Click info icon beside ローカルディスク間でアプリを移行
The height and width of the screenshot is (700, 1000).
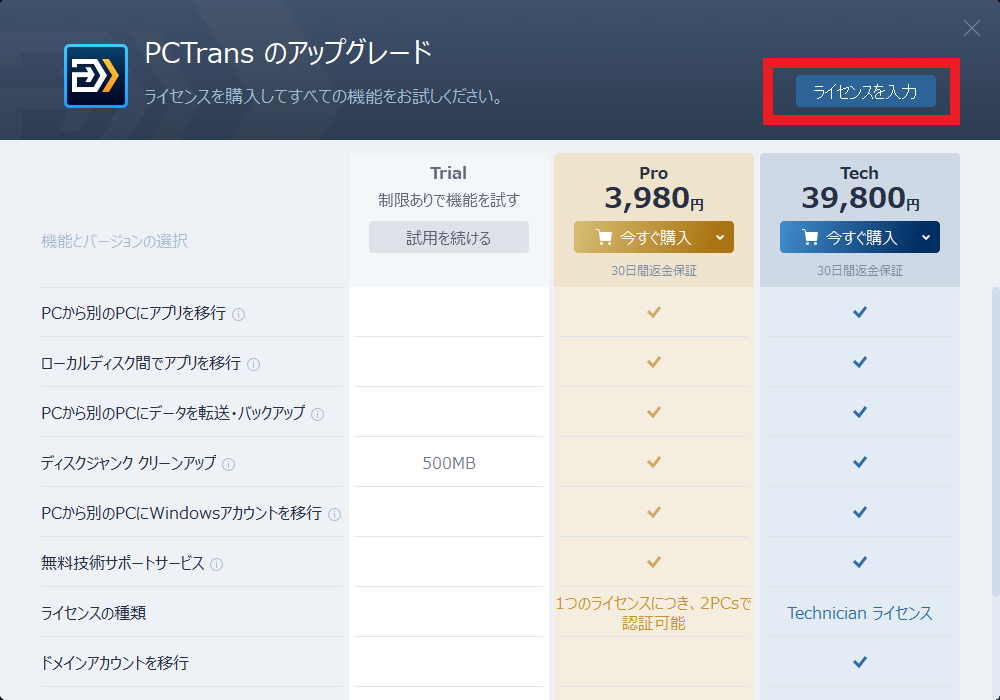(253, 365)
